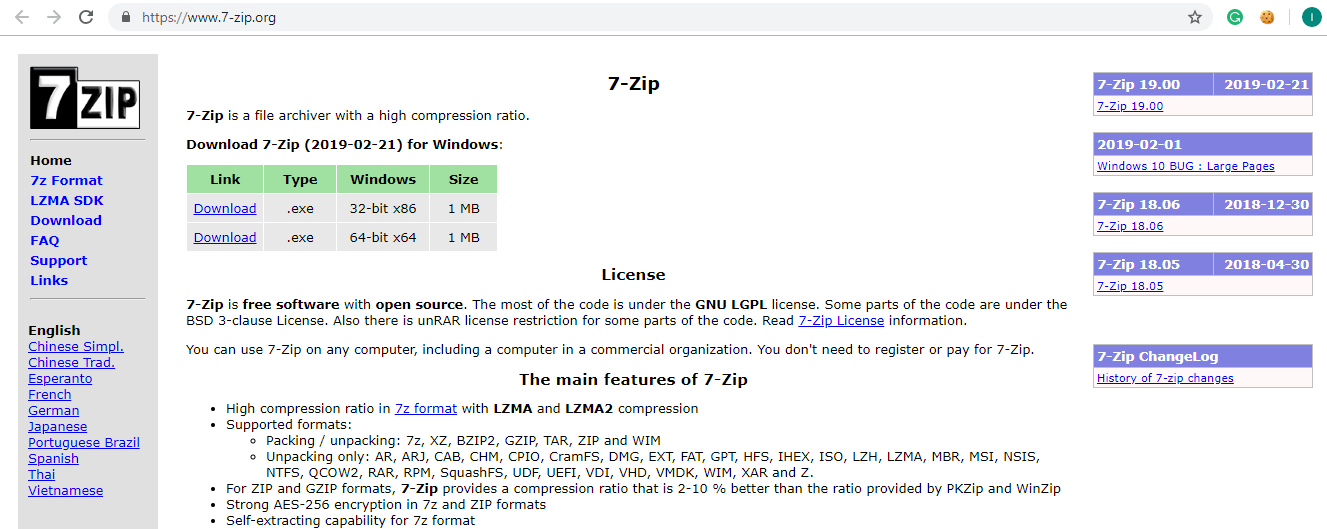Click the browser forward arrow
Screen dimensions: 1327x529
(54, 17)
